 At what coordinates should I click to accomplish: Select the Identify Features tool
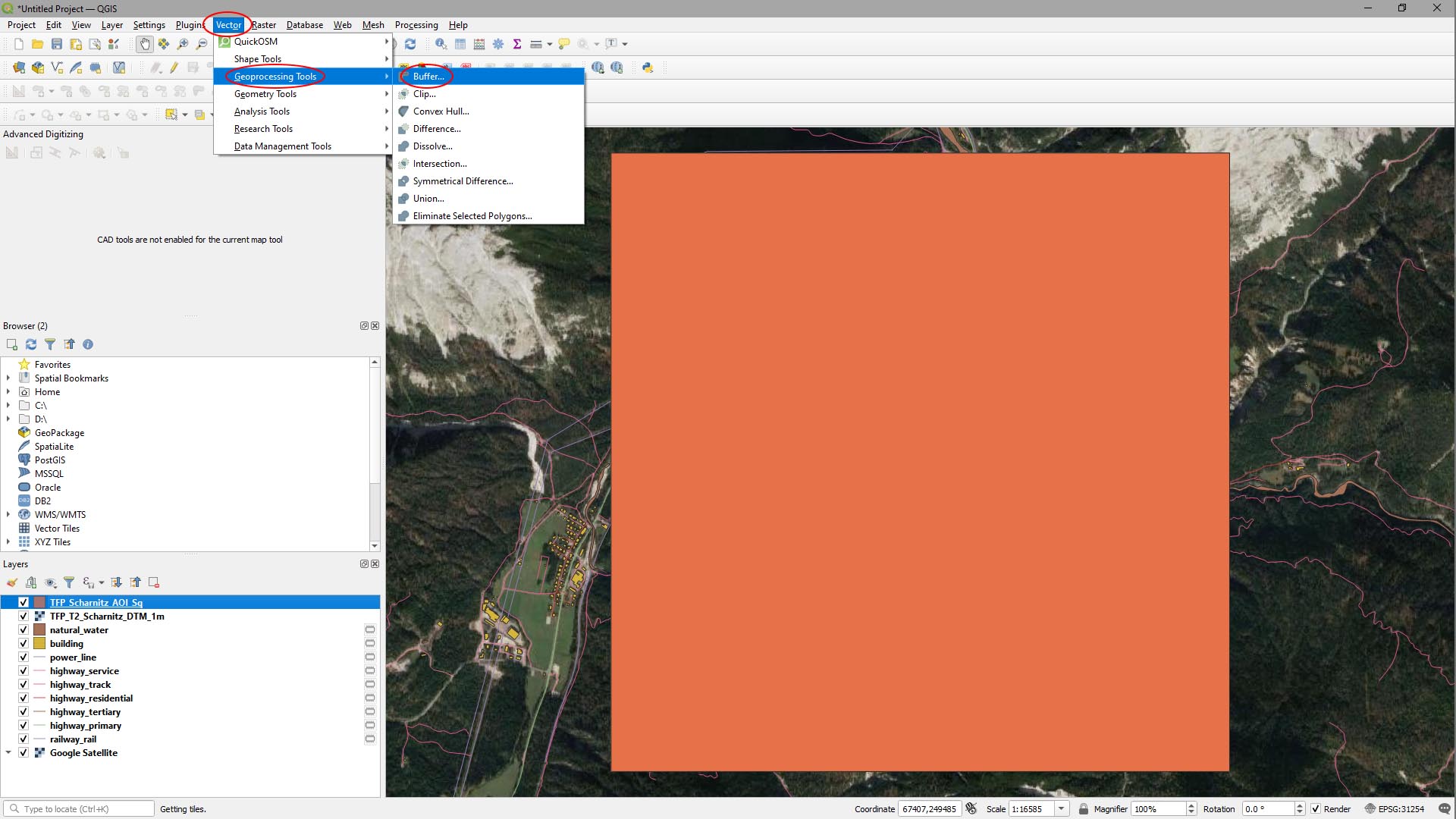pos(441,44)
